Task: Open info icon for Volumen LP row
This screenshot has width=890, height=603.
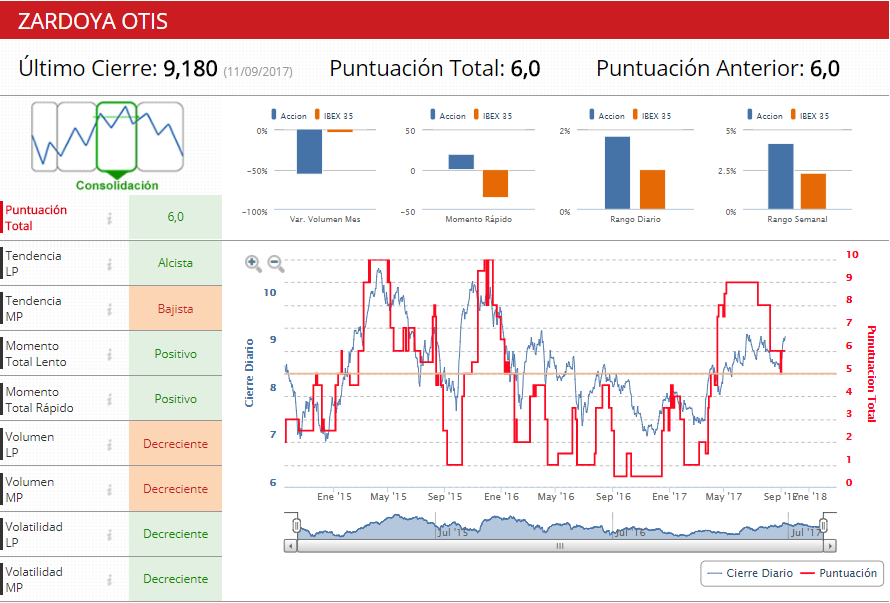Action: point(110,445)
